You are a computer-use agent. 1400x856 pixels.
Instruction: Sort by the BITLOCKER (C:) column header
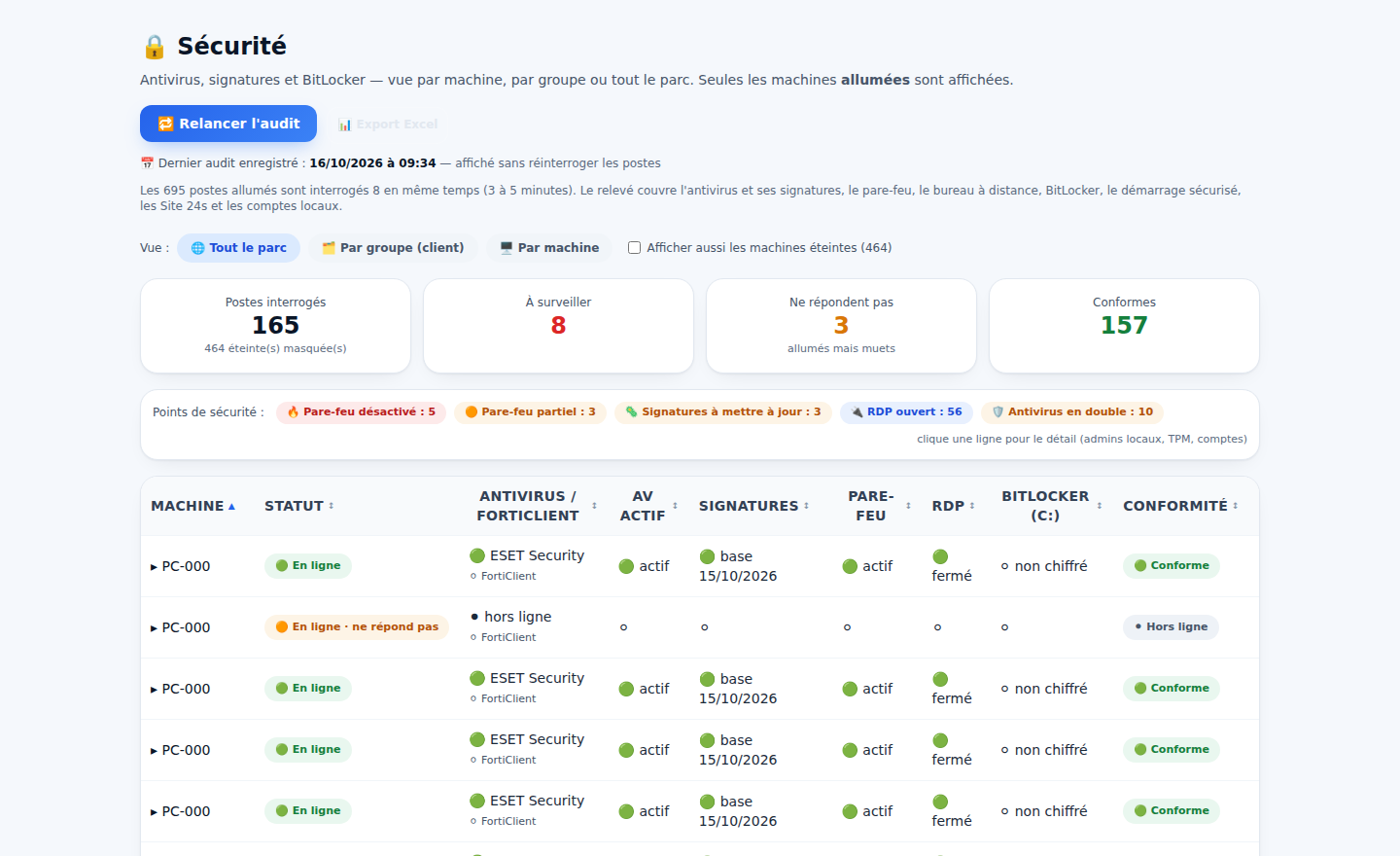pyautogui.click(x=1051, y=506)
